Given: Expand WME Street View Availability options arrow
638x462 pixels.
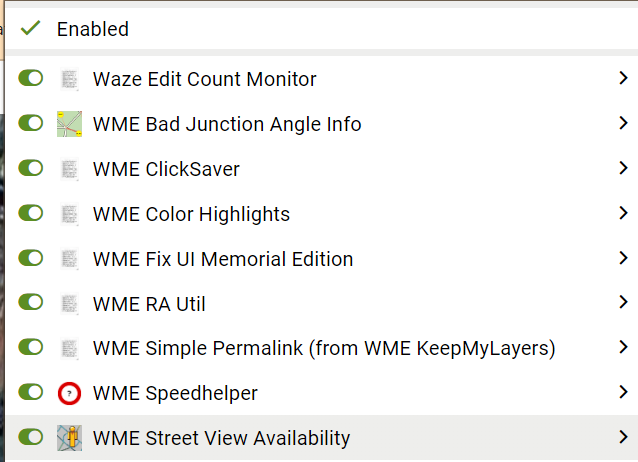Looking at the screenshot, I should coord(622,438).
